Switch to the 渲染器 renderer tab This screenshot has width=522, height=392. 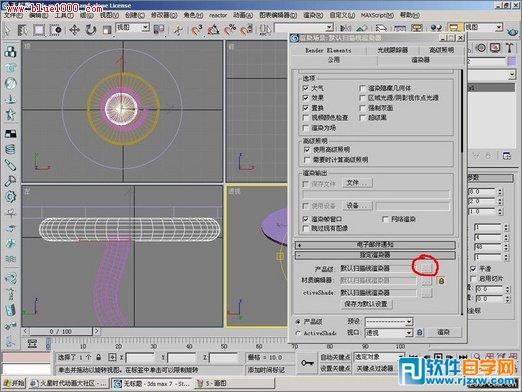pos(420,60)
